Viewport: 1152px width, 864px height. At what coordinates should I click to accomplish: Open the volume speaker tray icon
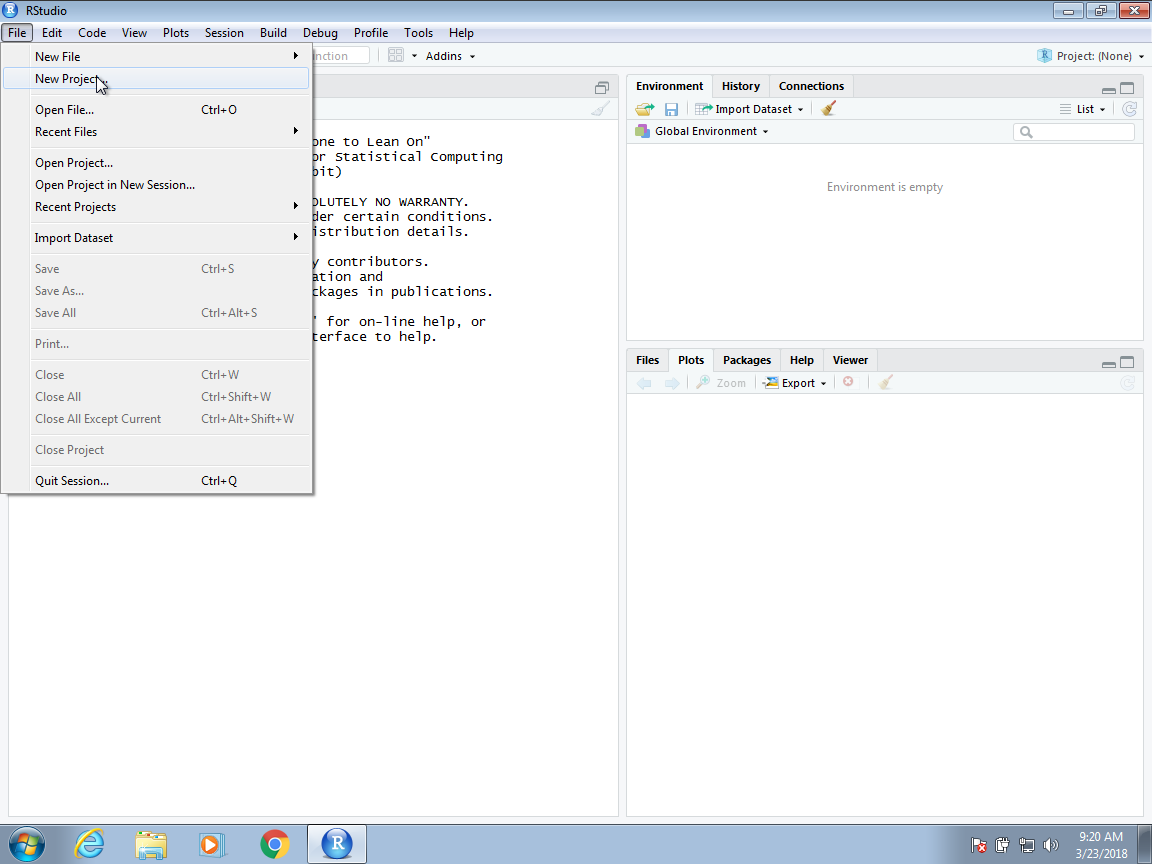(x=1051, y=845)
